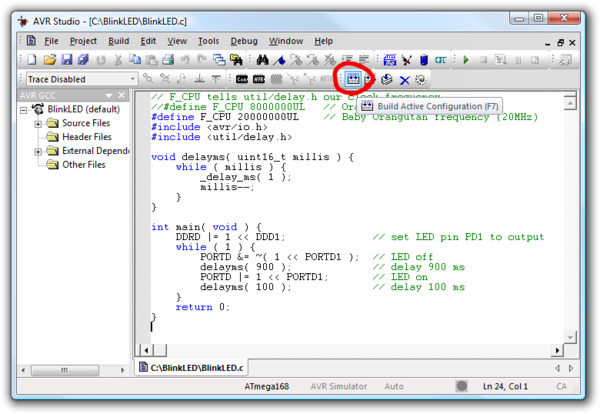Start debugging with the green play icon
The width and height of the screenshot is (600, 414).
point(466,60)
